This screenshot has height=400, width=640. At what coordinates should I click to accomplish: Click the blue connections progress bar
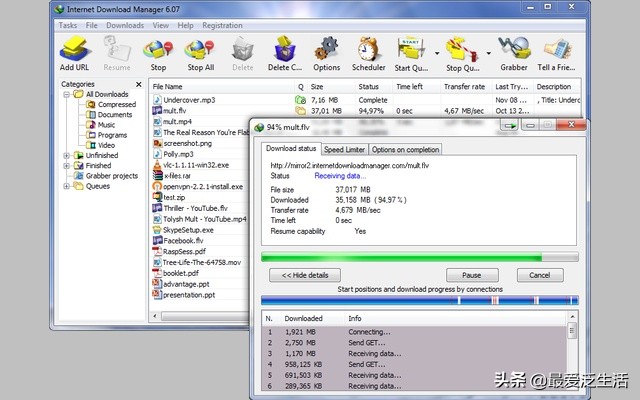click(x=420, y=300)
